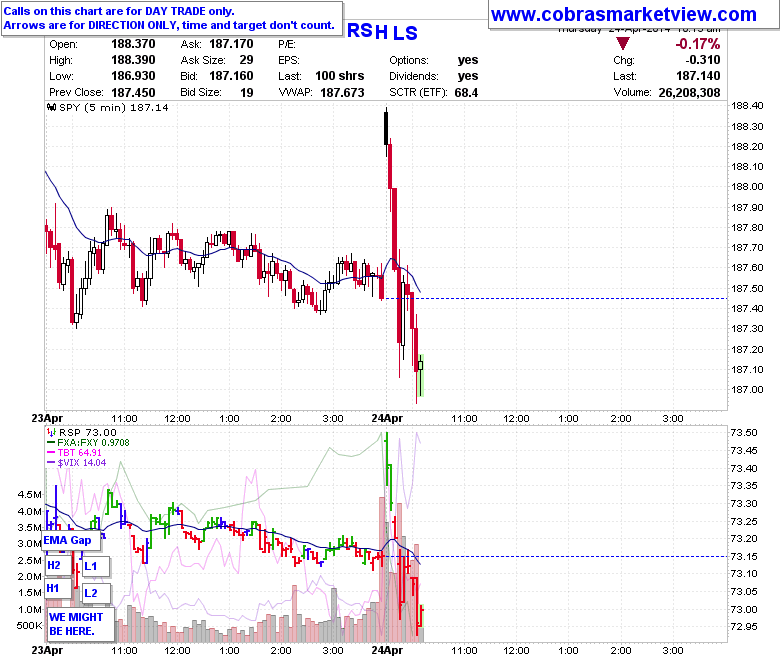Click the Ask Size value 29
This screenshot has width=780, height=659.
point(246,60)
